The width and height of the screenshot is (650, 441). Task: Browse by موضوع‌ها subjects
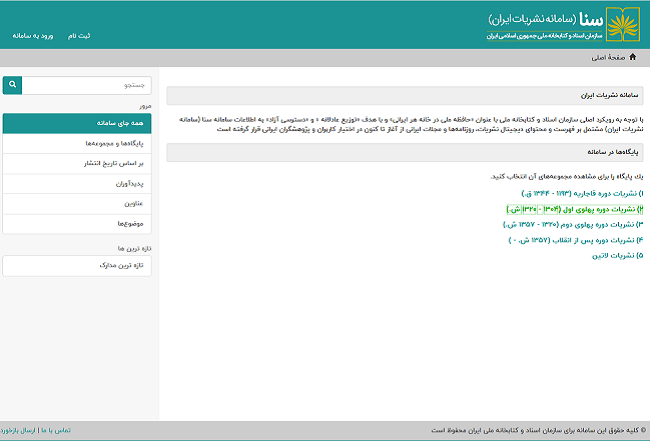(x=77, y=224)
